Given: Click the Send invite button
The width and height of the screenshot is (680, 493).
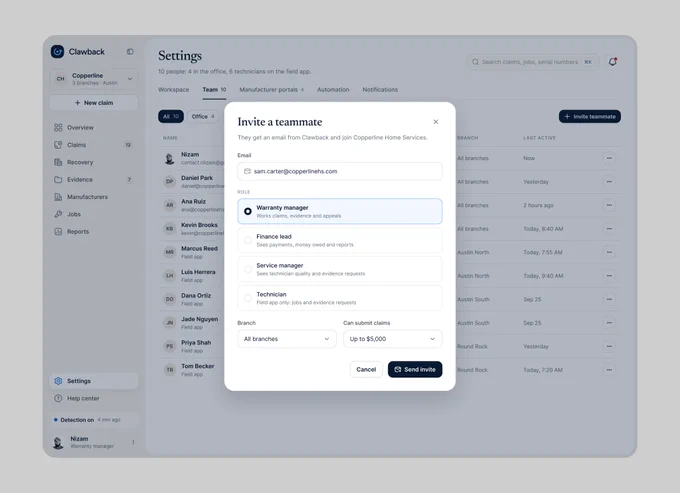Looking at the screenshot, I should [415, 369].
